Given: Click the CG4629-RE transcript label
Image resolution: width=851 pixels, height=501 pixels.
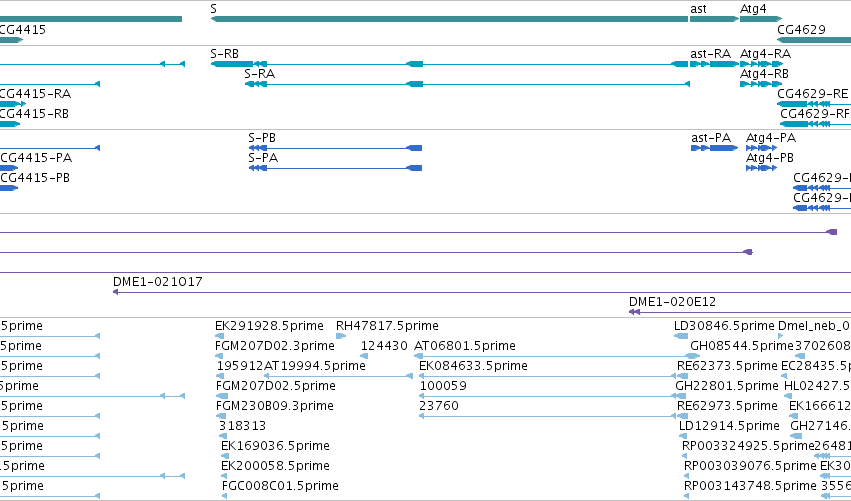Looking at the screenshot, I should [812, 94].
